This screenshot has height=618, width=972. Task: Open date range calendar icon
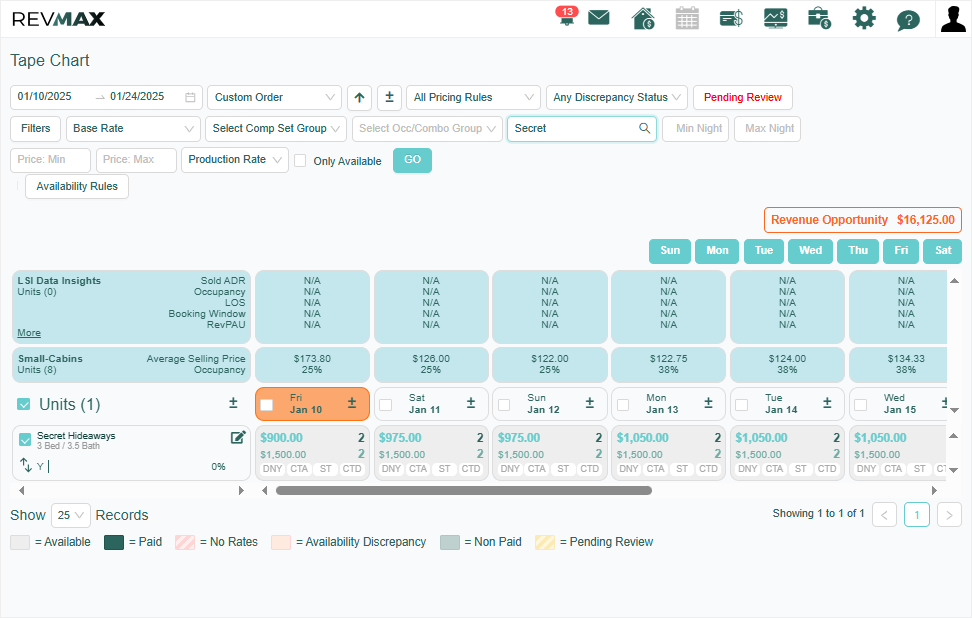tap(190, 97)
